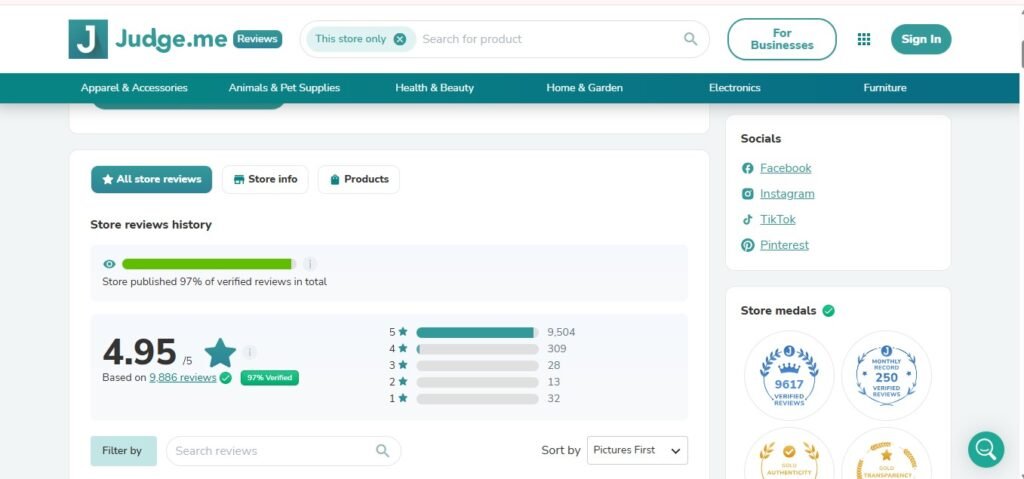Open the Pinterest social link
1024x479 pixels.
pos(784,245)
